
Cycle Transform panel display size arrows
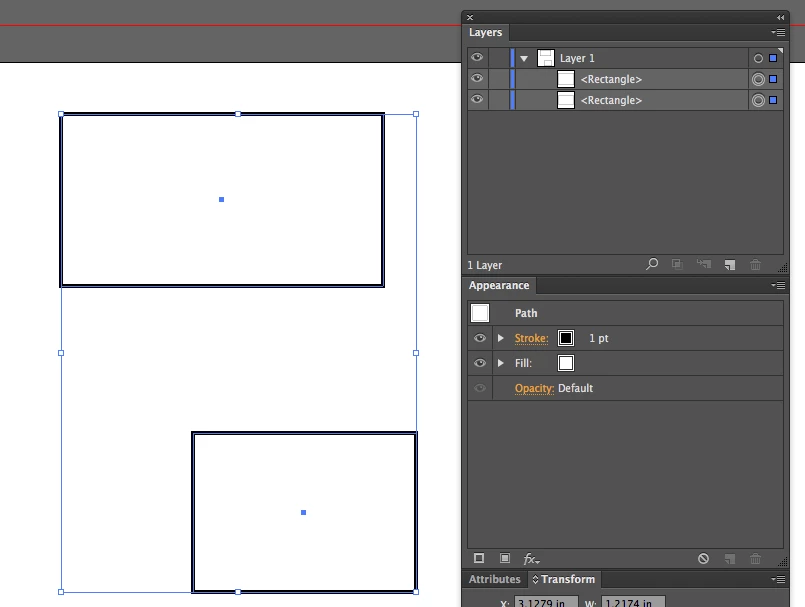click(535, 579)
